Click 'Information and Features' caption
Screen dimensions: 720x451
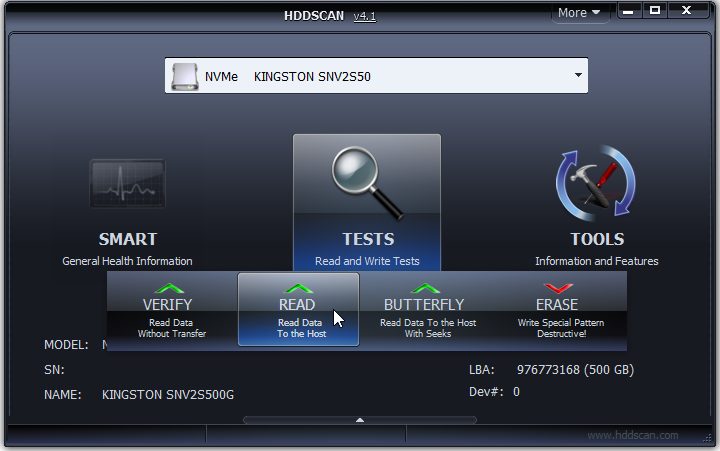(x=596, y=261)
